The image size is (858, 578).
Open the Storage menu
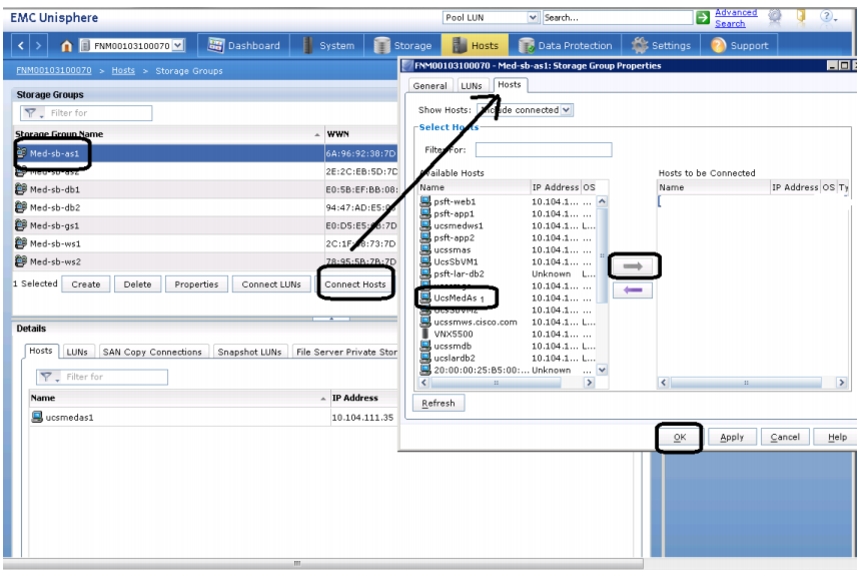(x=403, y=45)
